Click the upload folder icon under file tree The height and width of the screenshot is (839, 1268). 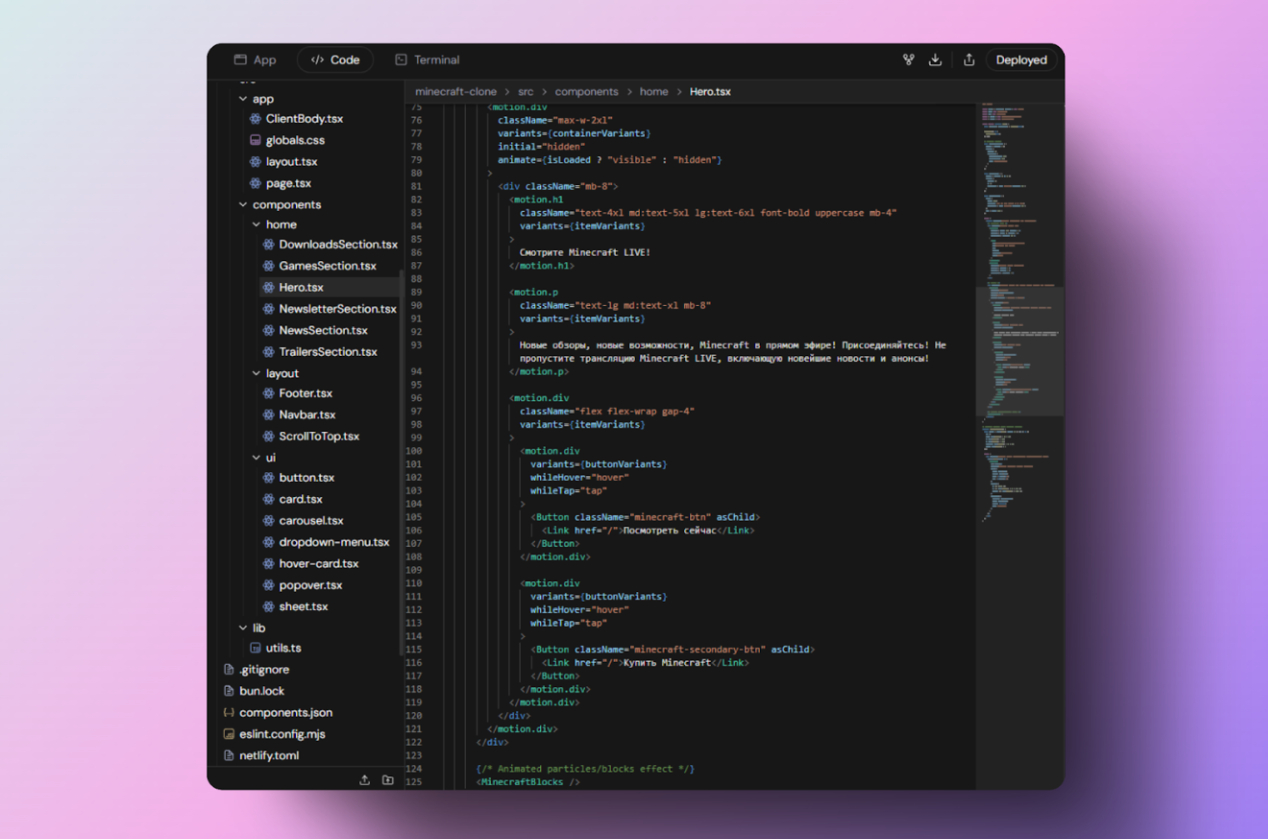click(x=388, y=780)
